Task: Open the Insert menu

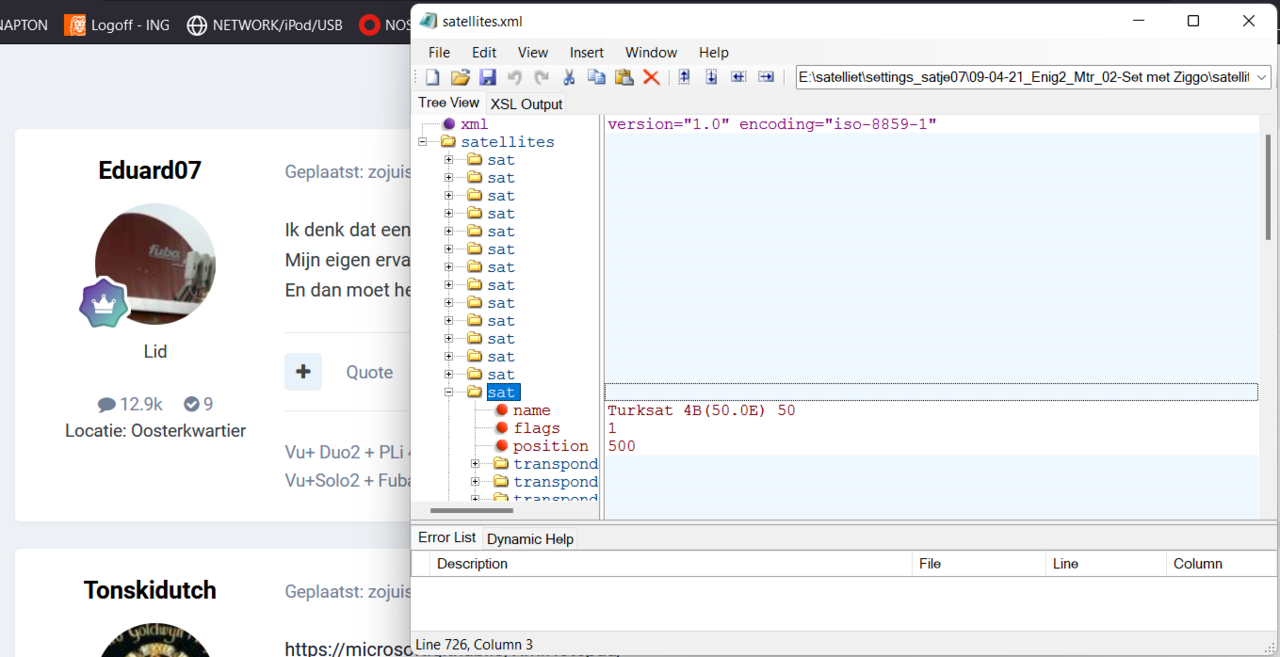Action: click(x=586, y=52)
